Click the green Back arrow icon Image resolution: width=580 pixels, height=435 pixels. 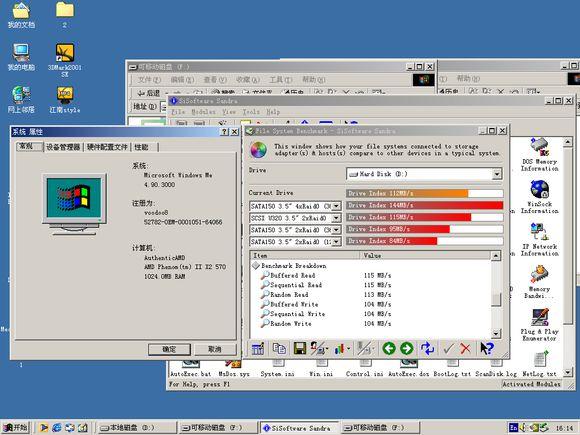tap(389, 348)
